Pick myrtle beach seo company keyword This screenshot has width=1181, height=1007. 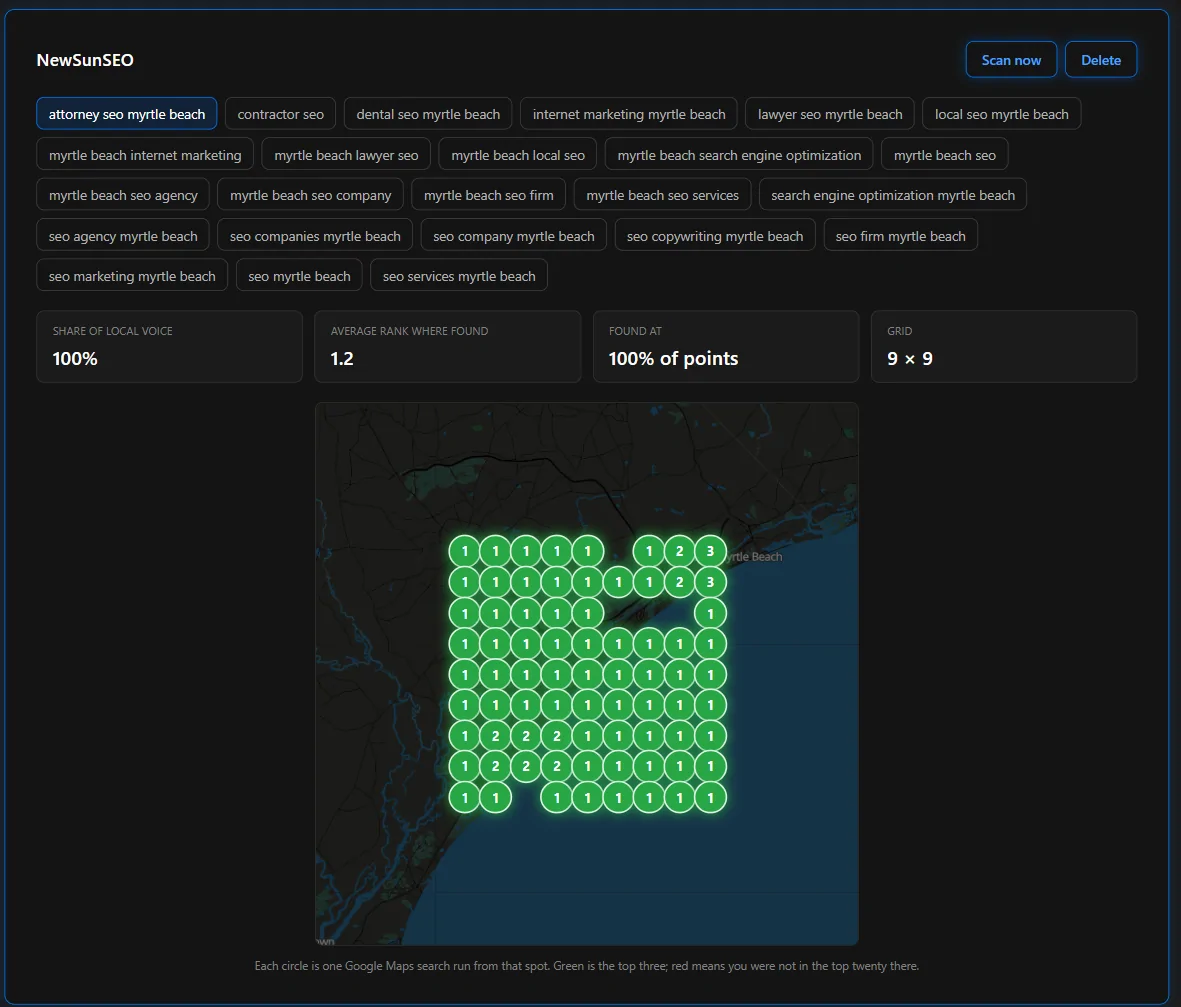pos(310,195)
